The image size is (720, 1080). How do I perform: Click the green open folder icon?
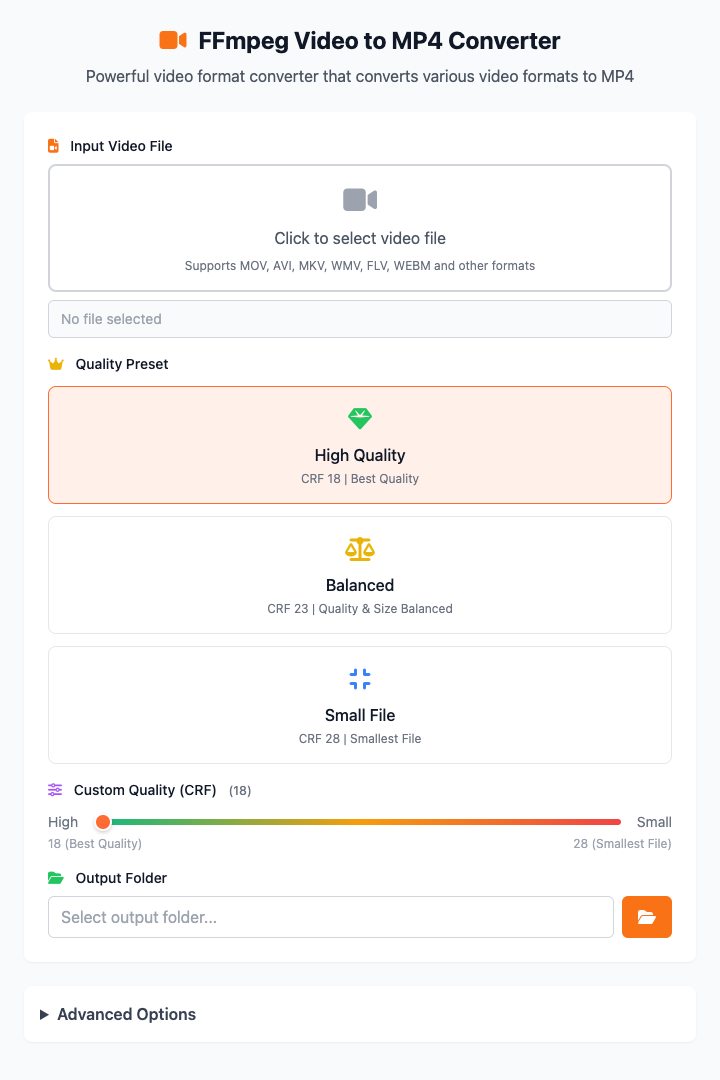point(56,878)
